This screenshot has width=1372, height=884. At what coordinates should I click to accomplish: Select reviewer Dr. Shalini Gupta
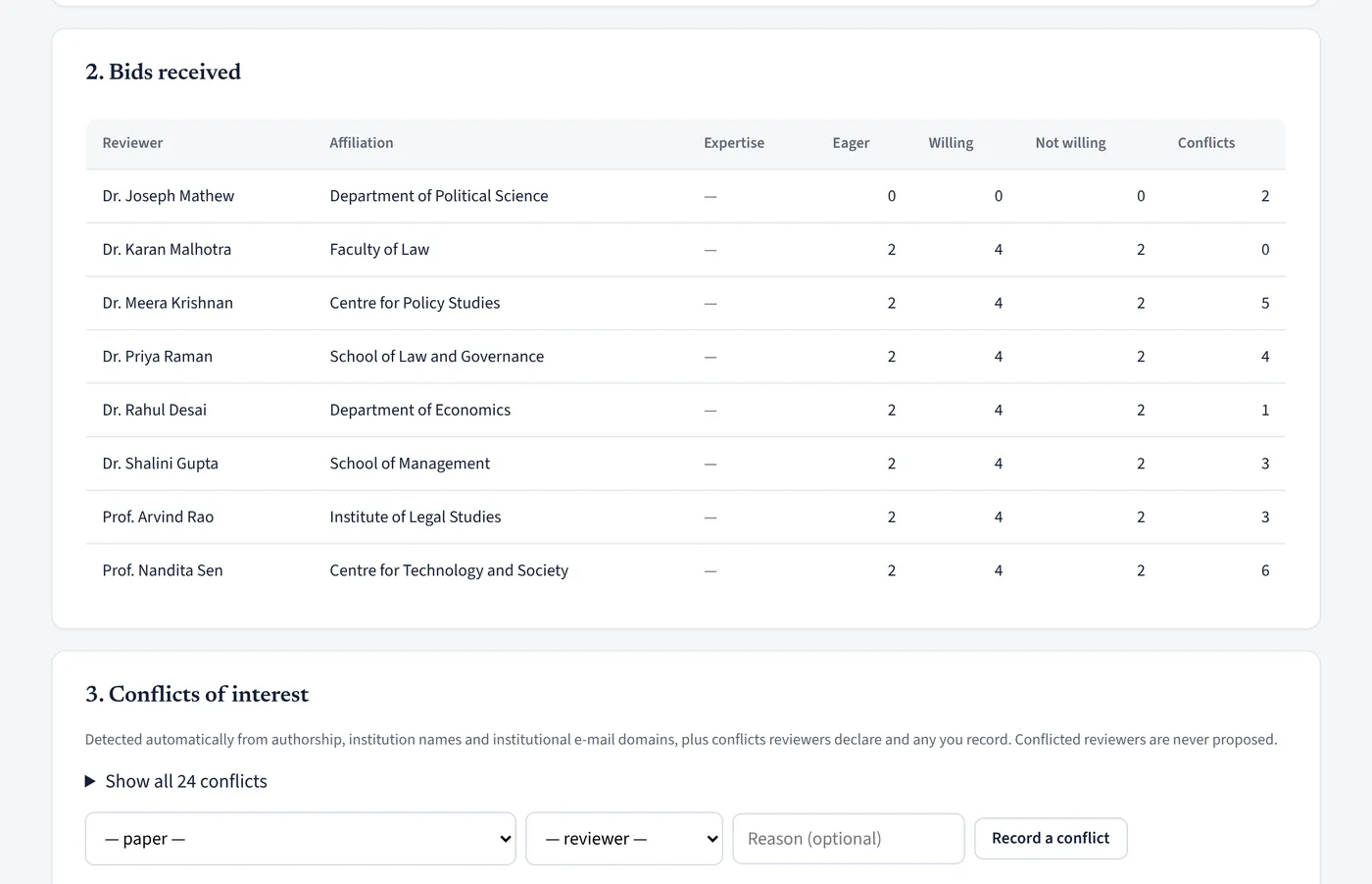[161, 464]
